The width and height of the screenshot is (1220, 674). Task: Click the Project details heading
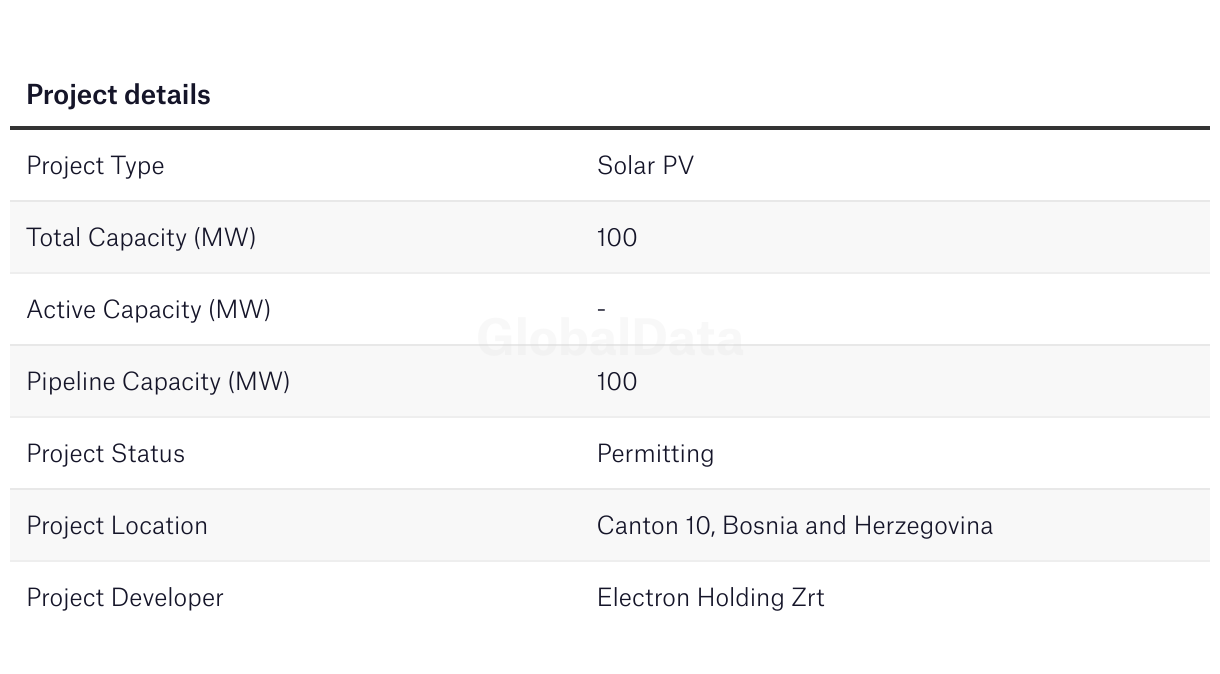118,95
